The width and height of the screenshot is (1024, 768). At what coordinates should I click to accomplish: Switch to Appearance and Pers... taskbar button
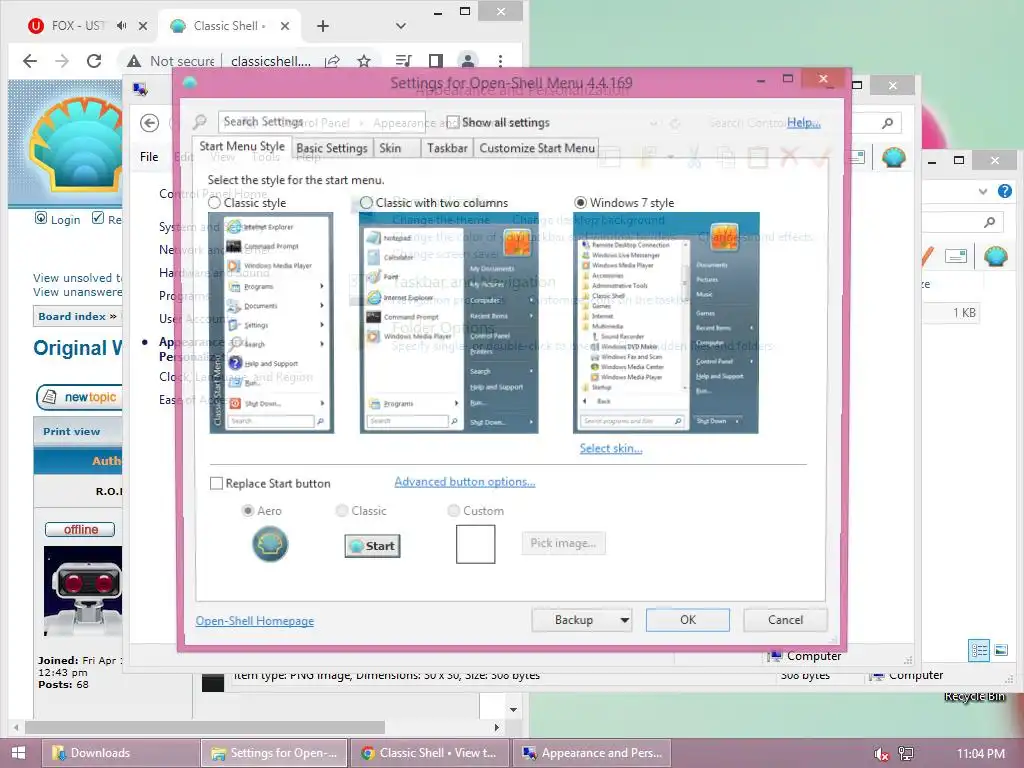pos(594,753)
